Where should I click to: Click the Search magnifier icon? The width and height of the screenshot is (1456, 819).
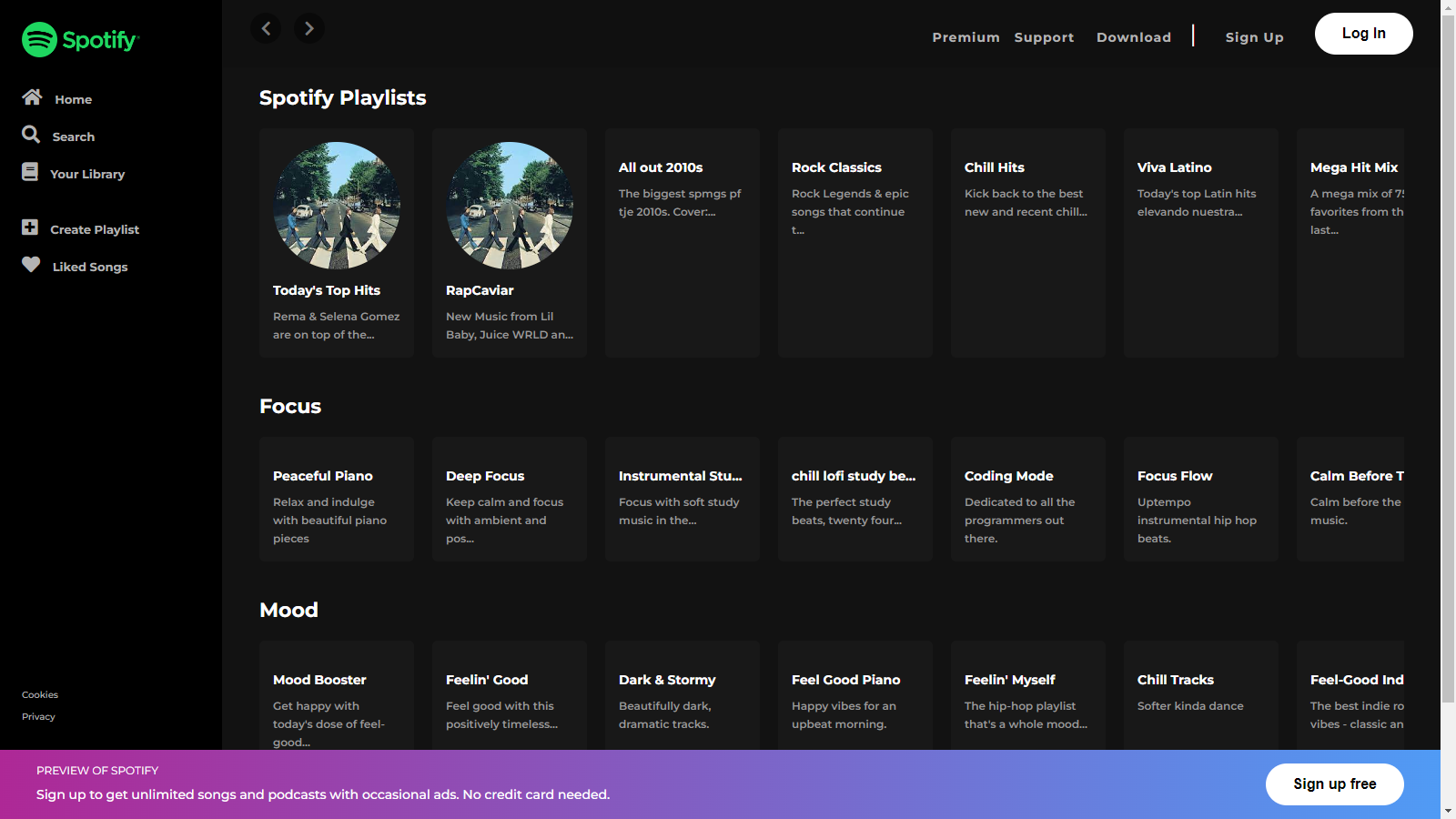tap(31, 134)
